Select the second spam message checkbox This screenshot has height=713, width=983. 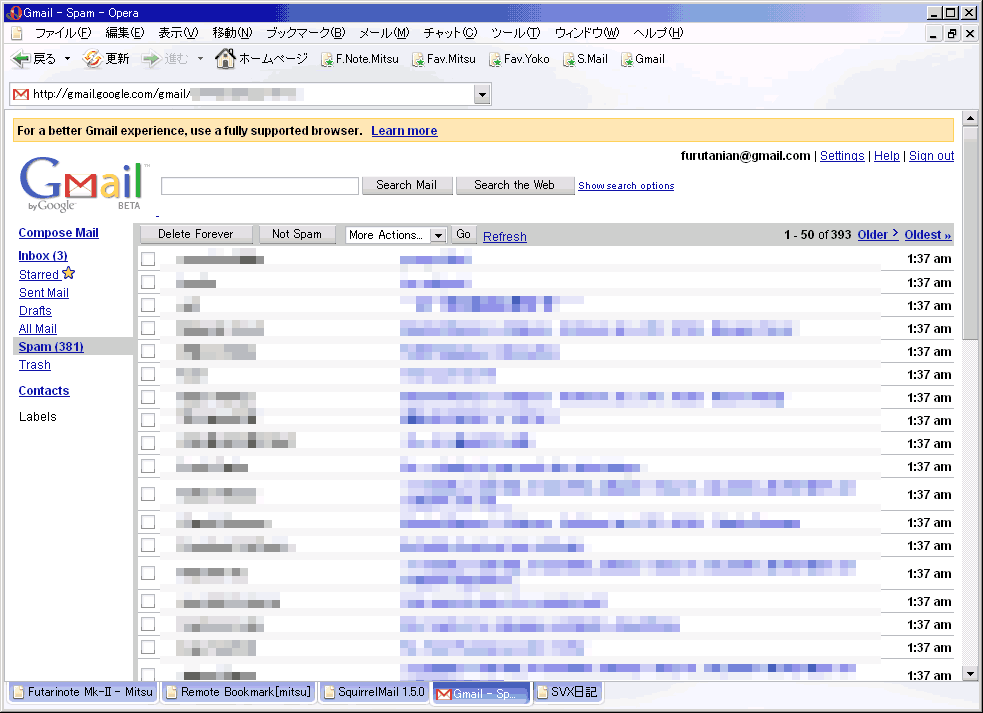(148, 283)
